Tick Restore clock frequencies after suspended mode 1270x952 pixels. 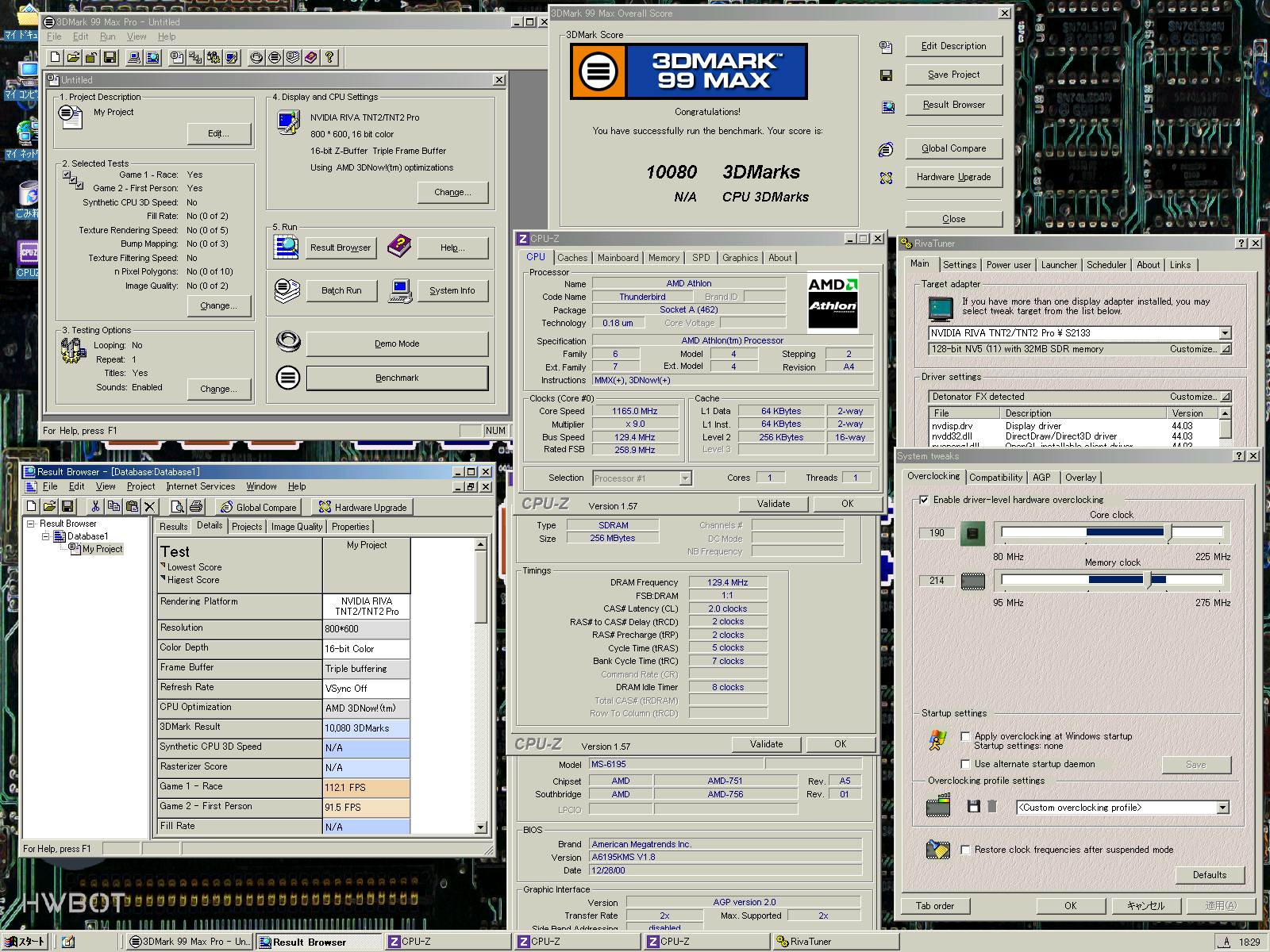[965, 850]
